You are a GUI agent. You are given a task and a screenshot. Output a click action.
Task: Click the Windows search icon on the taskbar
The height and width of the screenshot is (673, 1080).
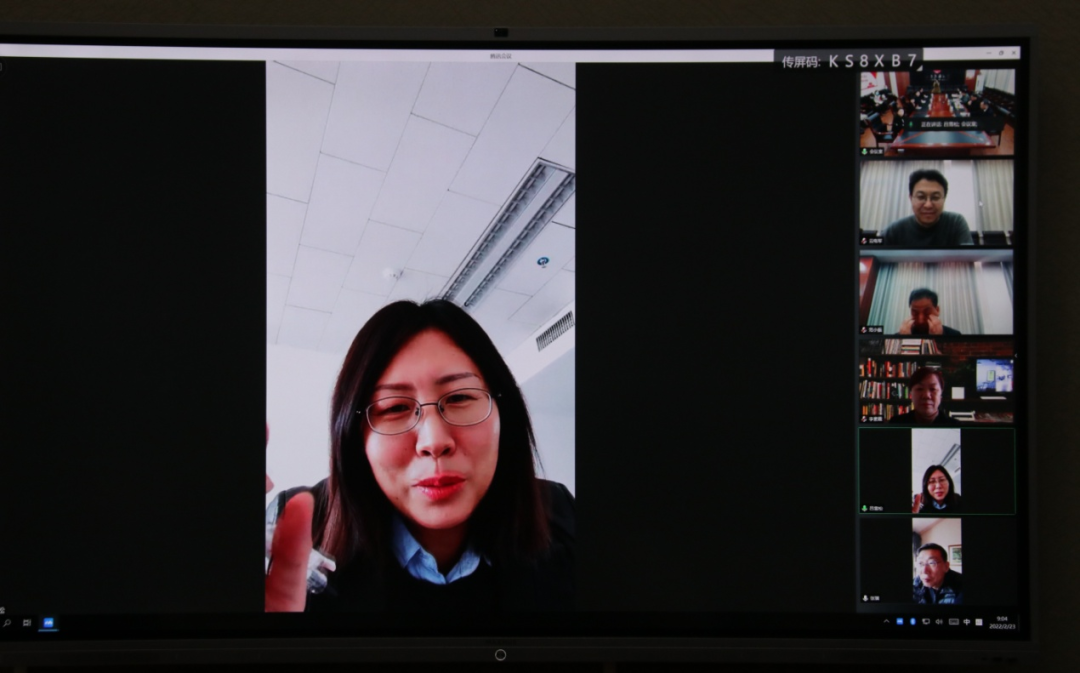click(7, 623)
